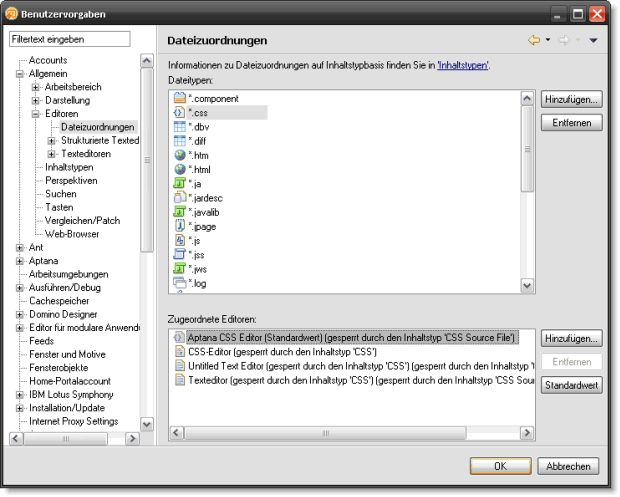
Task: Click the *.css file type icon
Action: 180,112
